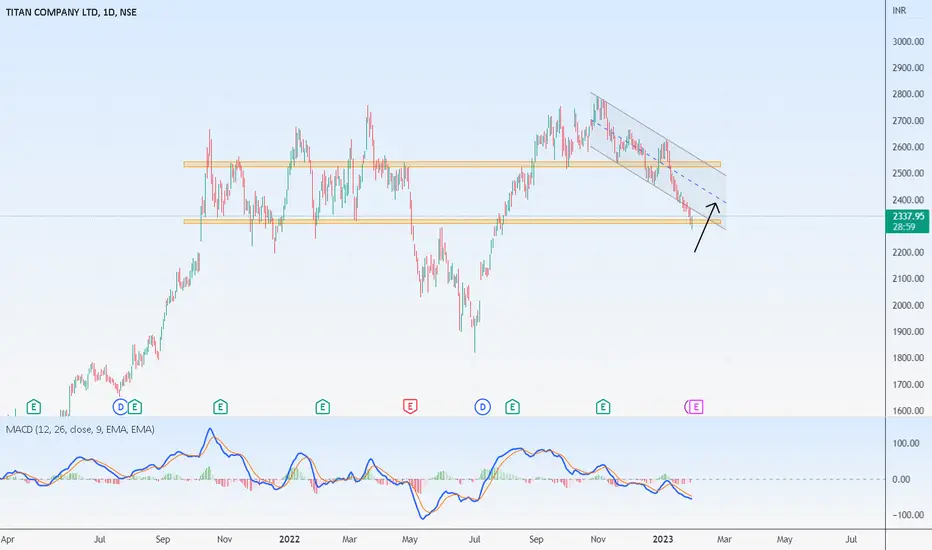This screenshot has width=932, height=550.
Task: Click the MACD scale value 0.00
Action: [901, 479]
